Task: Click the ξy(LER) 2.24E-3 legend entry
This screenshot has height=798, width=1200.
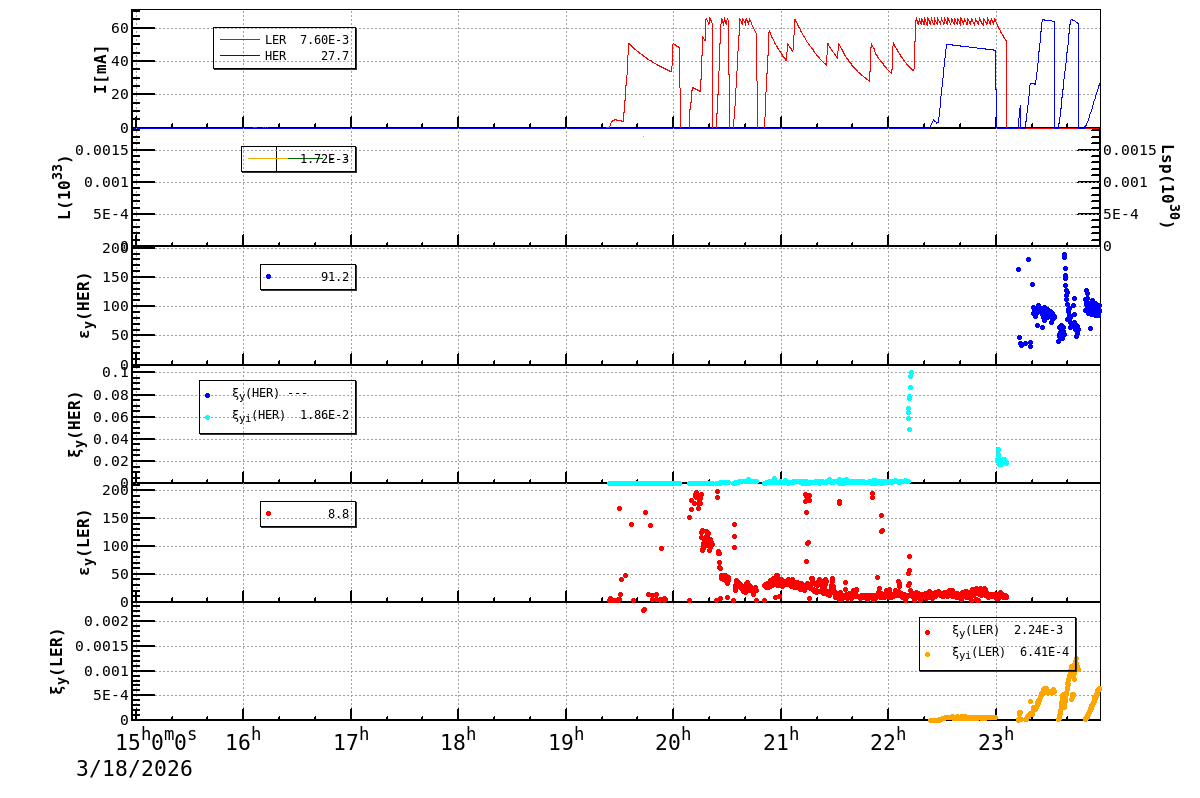Action: coord(995,631)
